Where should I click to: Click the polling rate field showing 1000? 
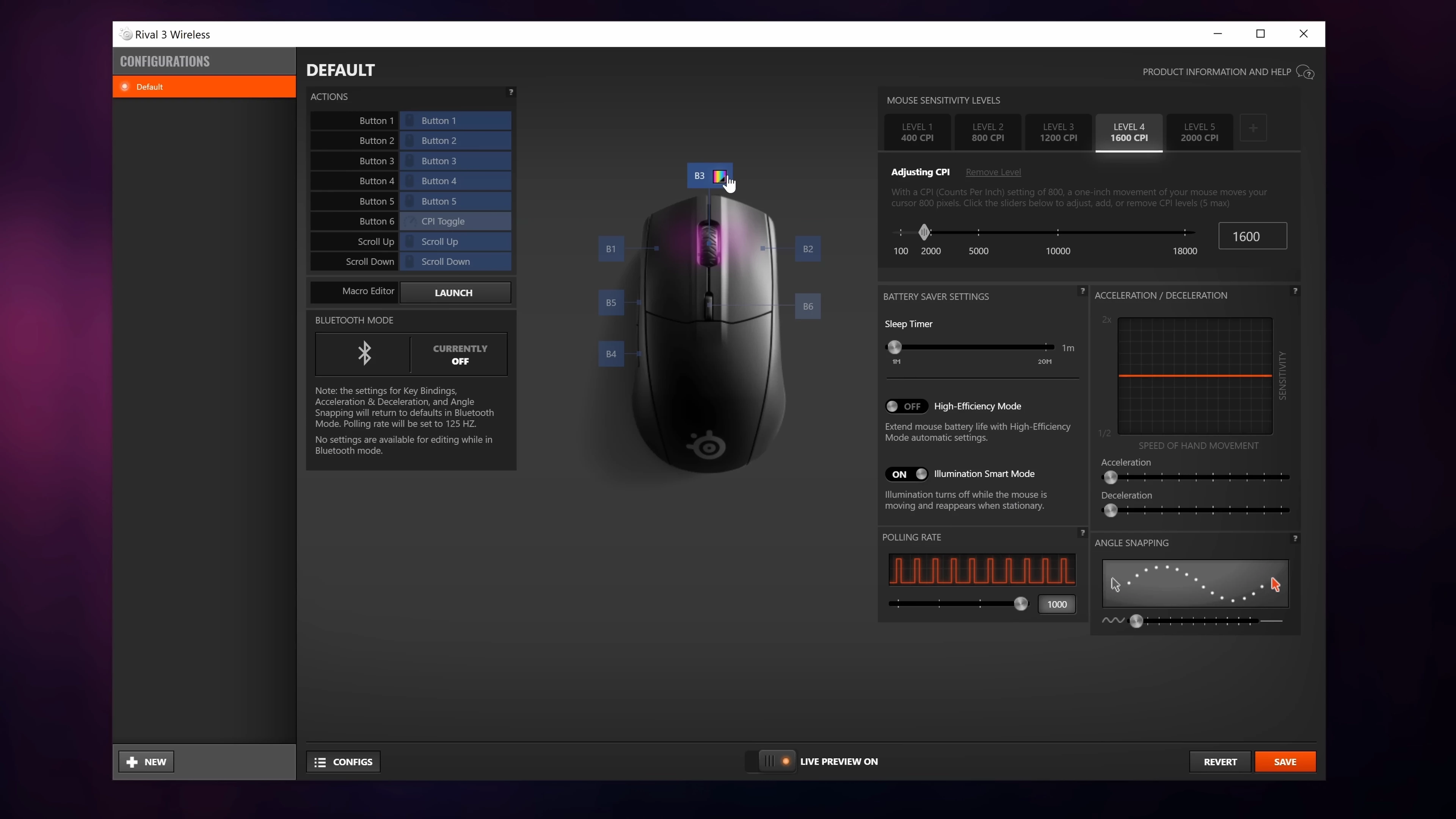pyautogui.click(x=1056, y=604)
